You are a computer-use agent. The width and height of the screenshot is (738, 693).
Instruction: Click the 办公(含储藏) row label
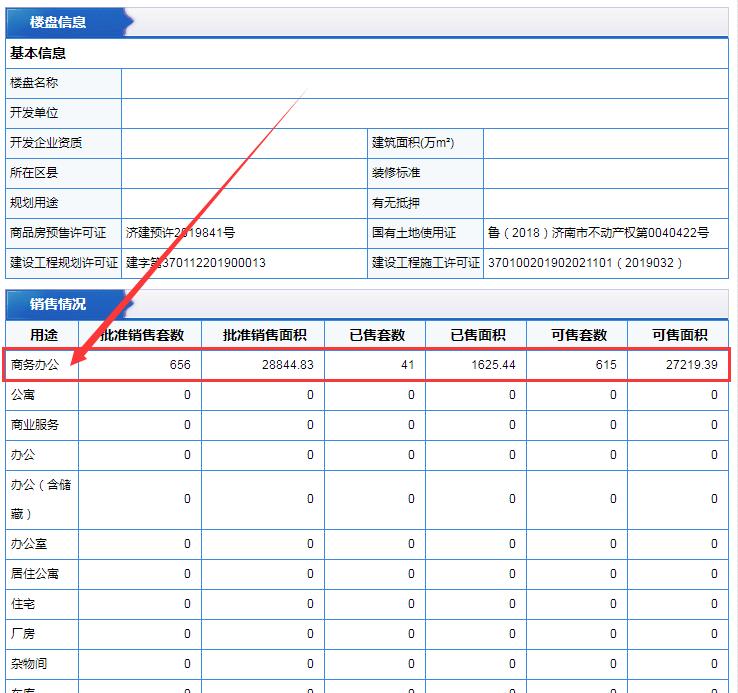(x=41, y=499)
